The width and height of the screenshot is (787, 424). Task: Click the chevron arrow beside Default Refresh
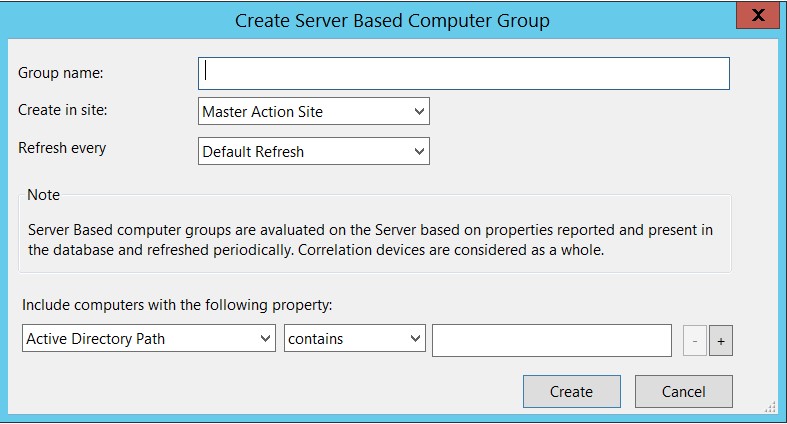tap(419, 152)
